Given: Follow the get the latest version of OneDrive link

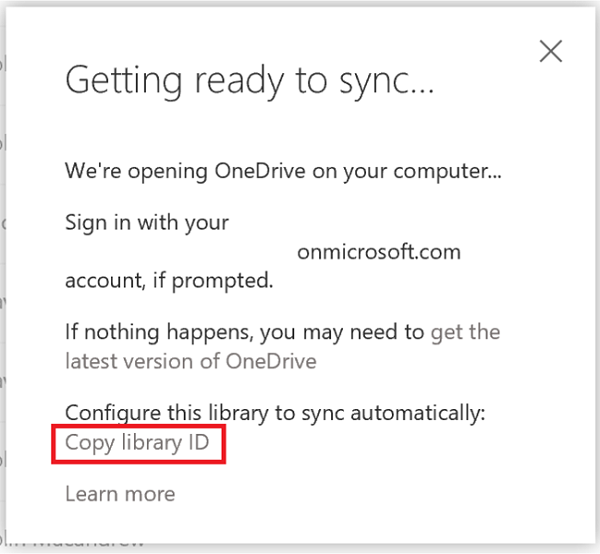Looking at the screenshot, I should [282, 347].
